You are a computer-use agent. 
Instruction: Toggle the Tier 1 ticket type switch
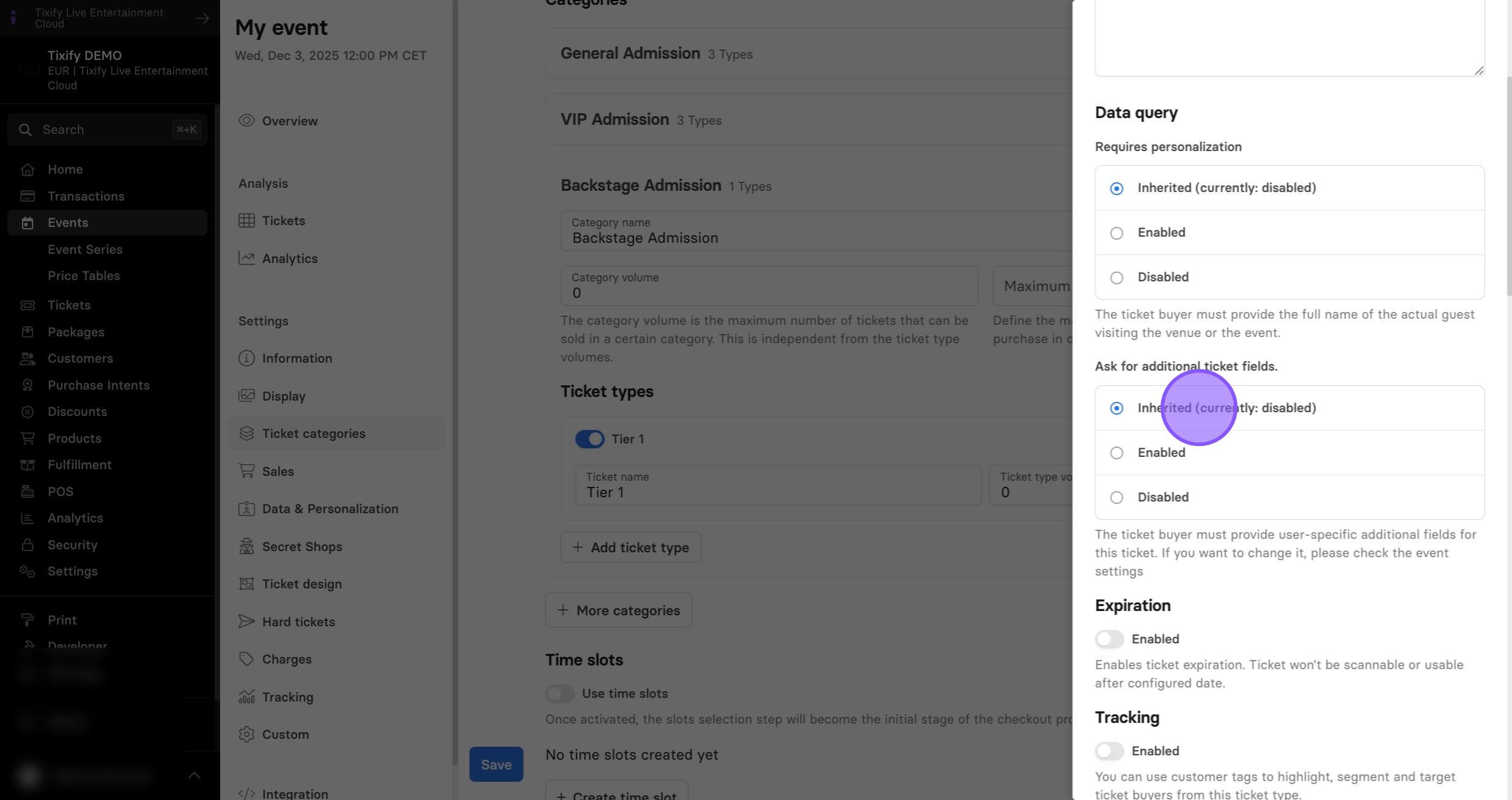click(589, 439)
